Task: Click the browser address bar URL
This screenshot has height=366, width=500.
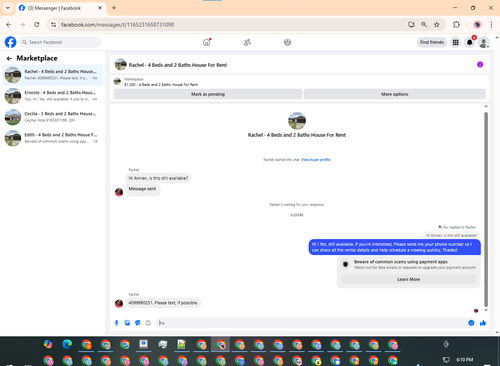Action: (x=117, y=25)
